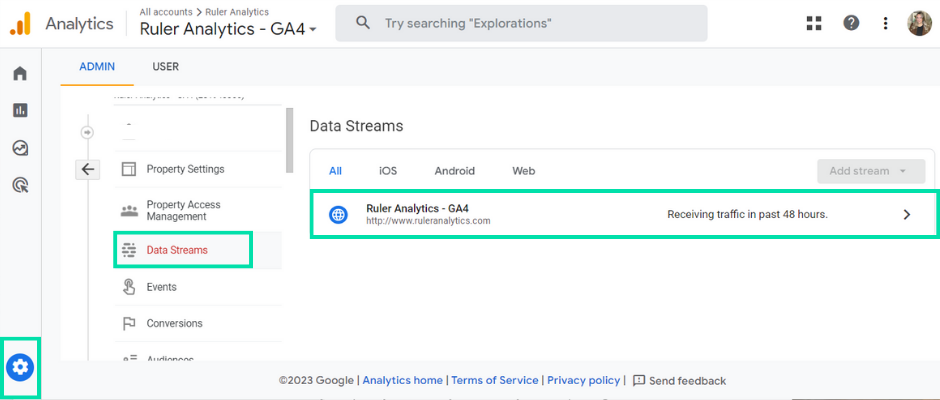The width and height of the screenshot is (940, 400).
Task: Open the Help question mark icon
Action: (851, 23)
